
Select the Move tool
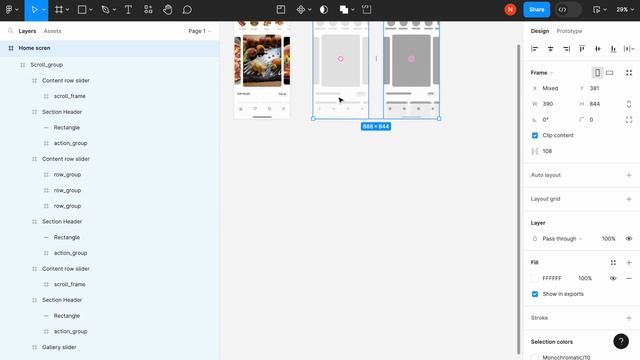click(x=34, y=10)
